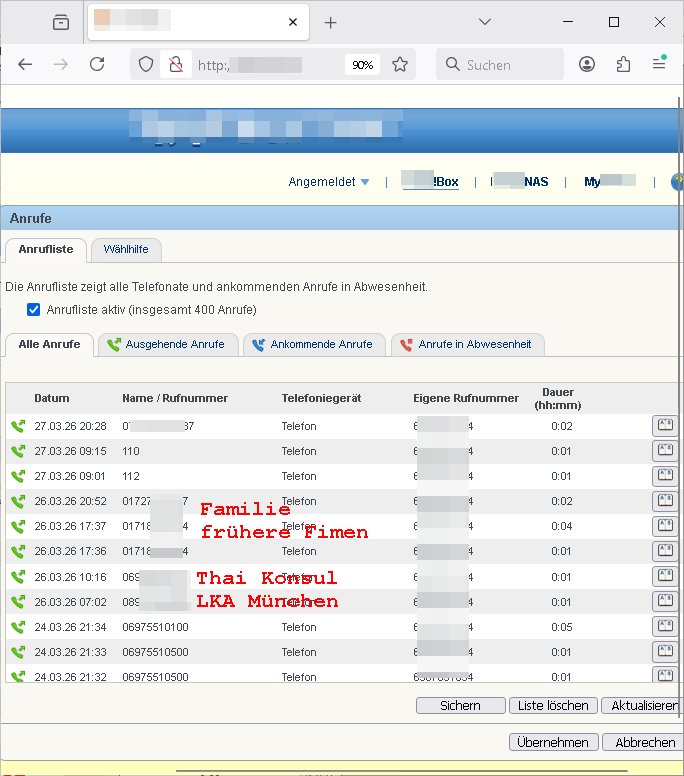Adjust the 90% zoom level indicator
The image size is (684, 776).
(x=362, y=64)
